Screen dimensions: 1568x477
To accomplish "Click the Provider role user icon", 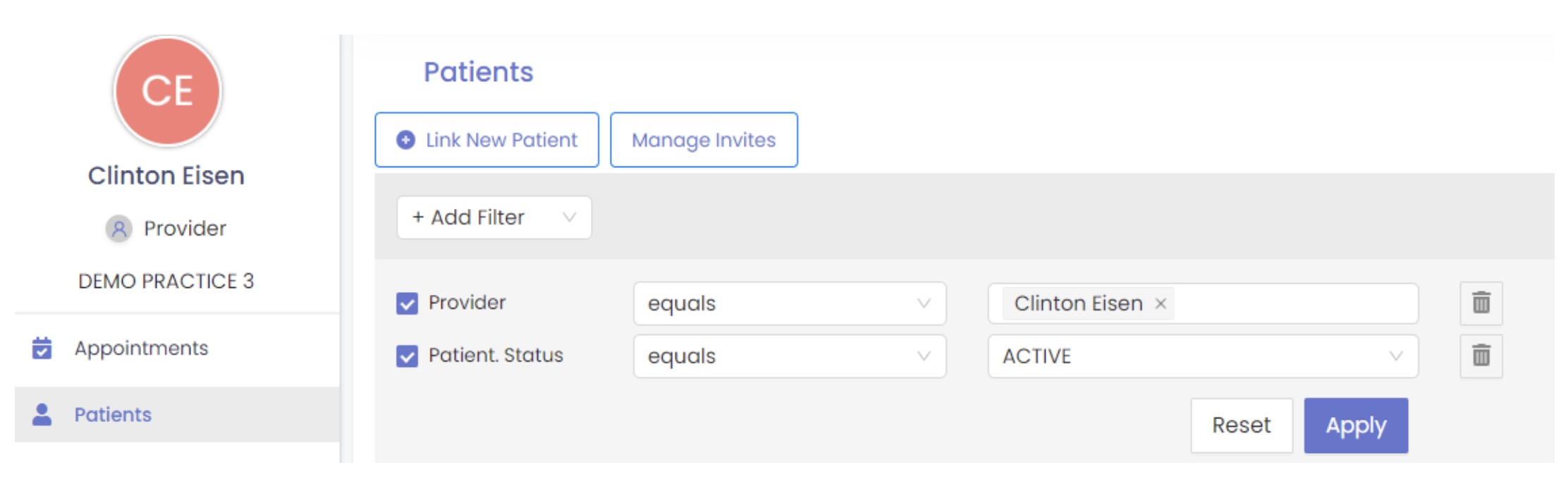I will tap(119, 229).
